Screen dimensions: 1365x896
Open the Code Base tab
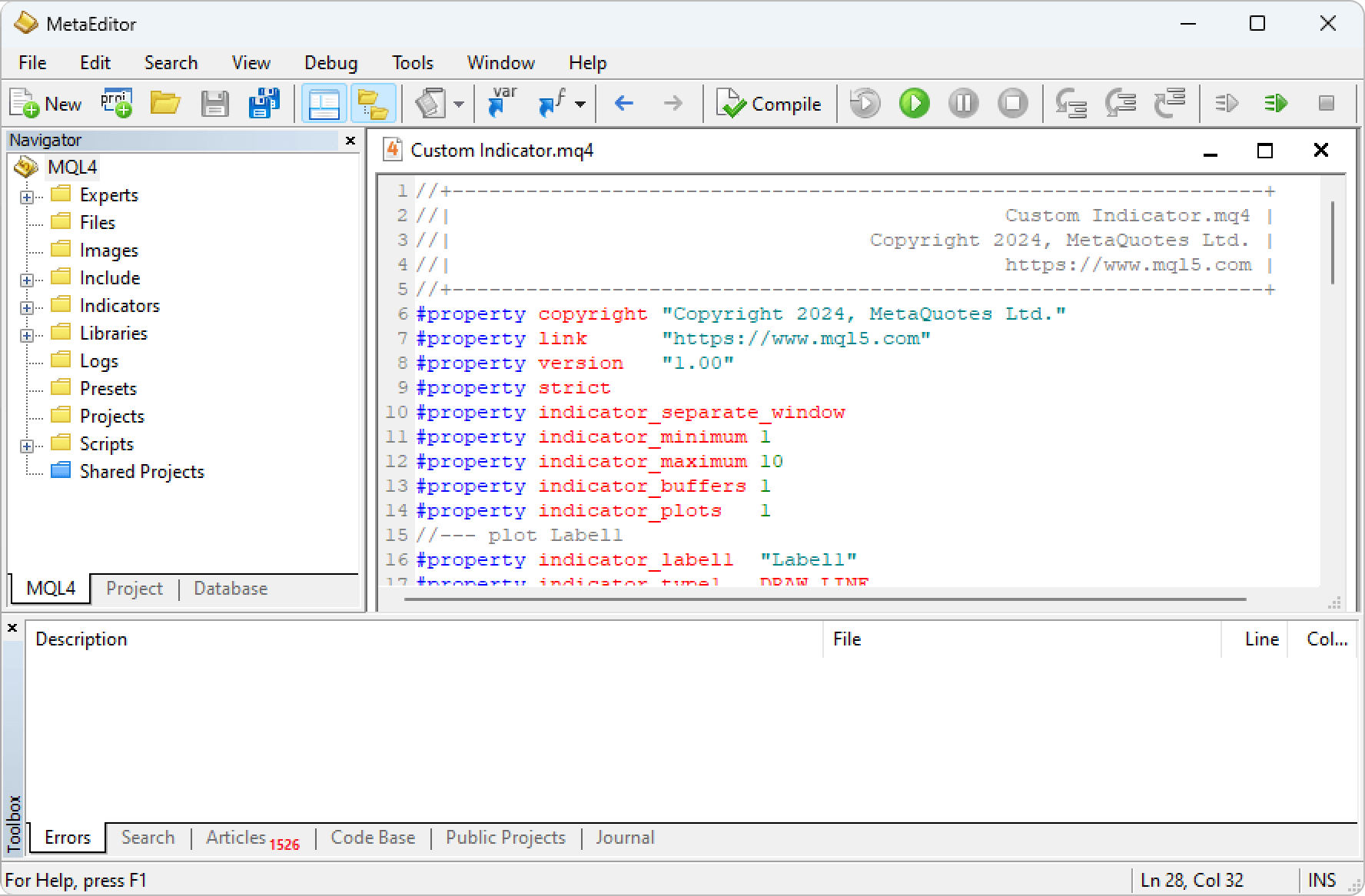pos(373,838)
